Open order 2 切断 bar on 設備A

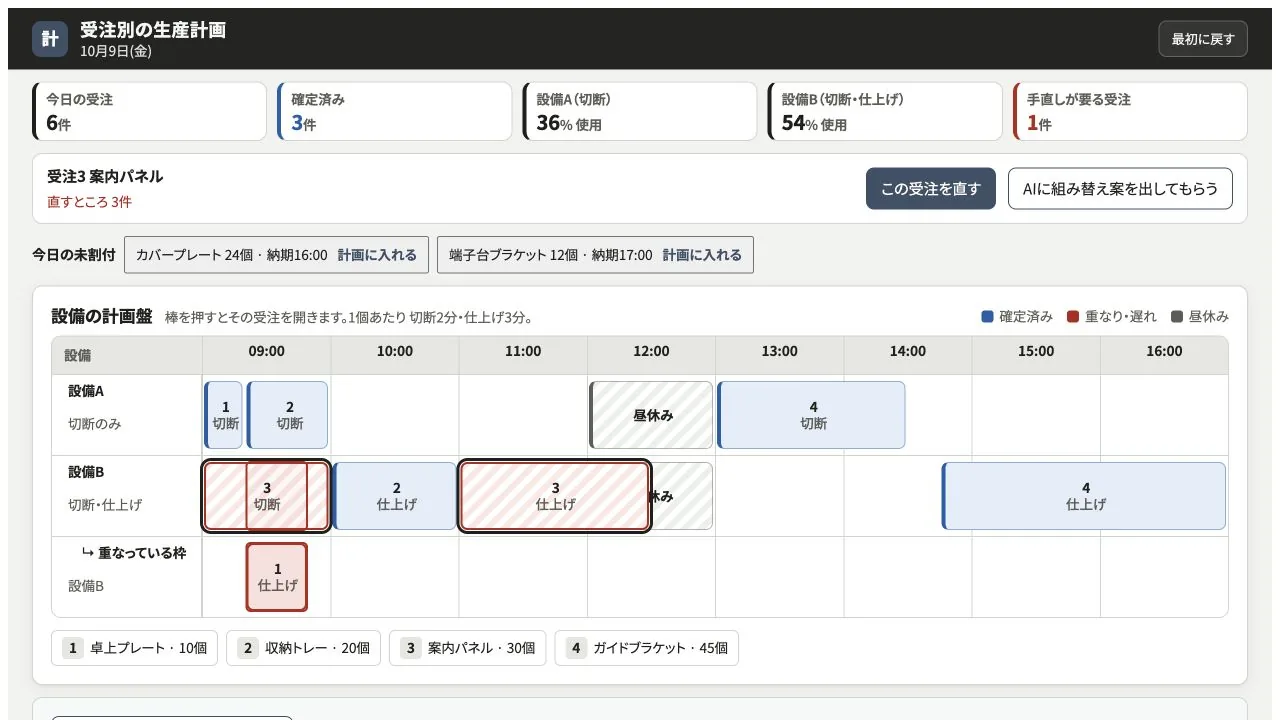[288, 415]
